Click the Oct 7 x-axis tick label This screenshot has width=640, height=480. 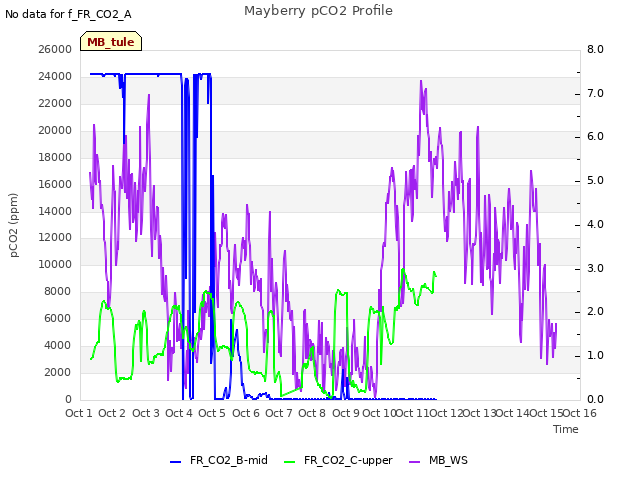coord(279,413)
